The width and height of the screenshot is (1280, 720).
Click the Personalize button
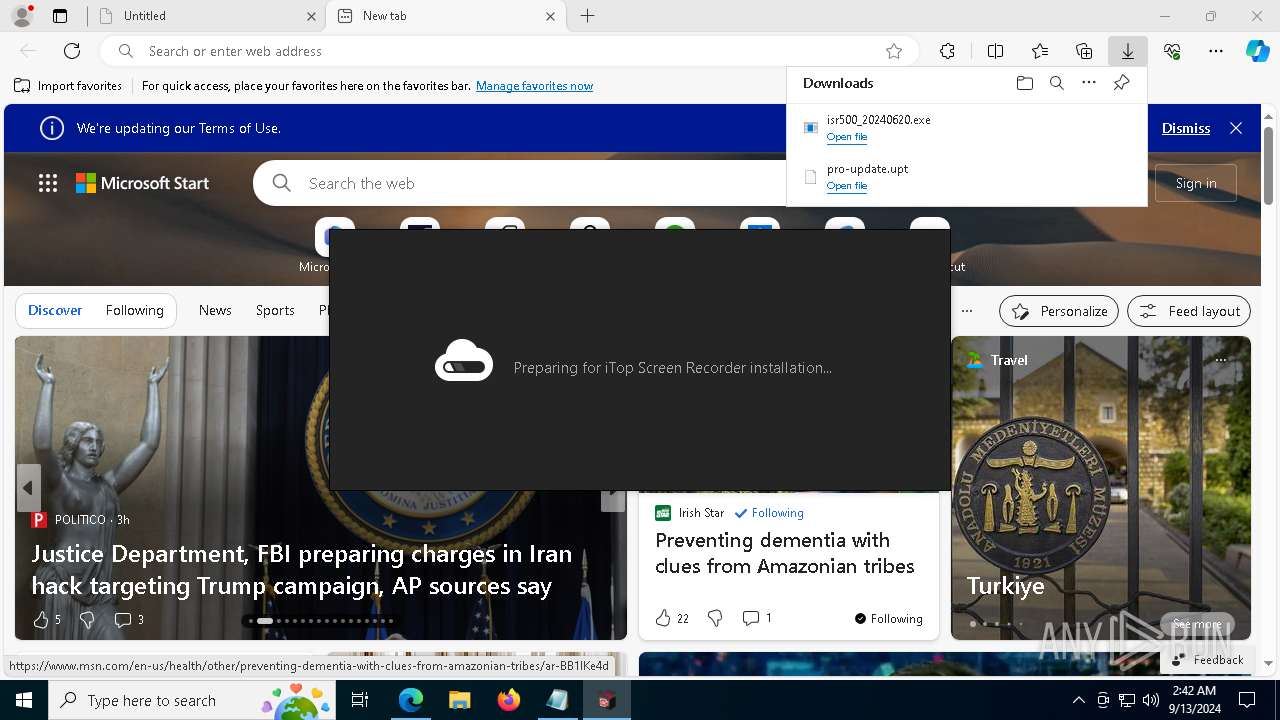tap(1059, 311)
